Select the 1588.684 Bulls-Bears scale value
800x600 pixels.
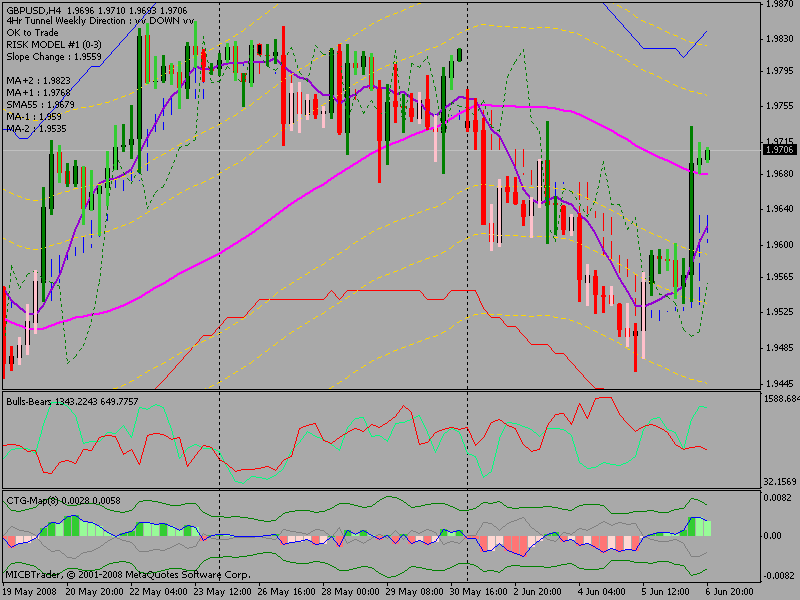(x=778, y=399)
